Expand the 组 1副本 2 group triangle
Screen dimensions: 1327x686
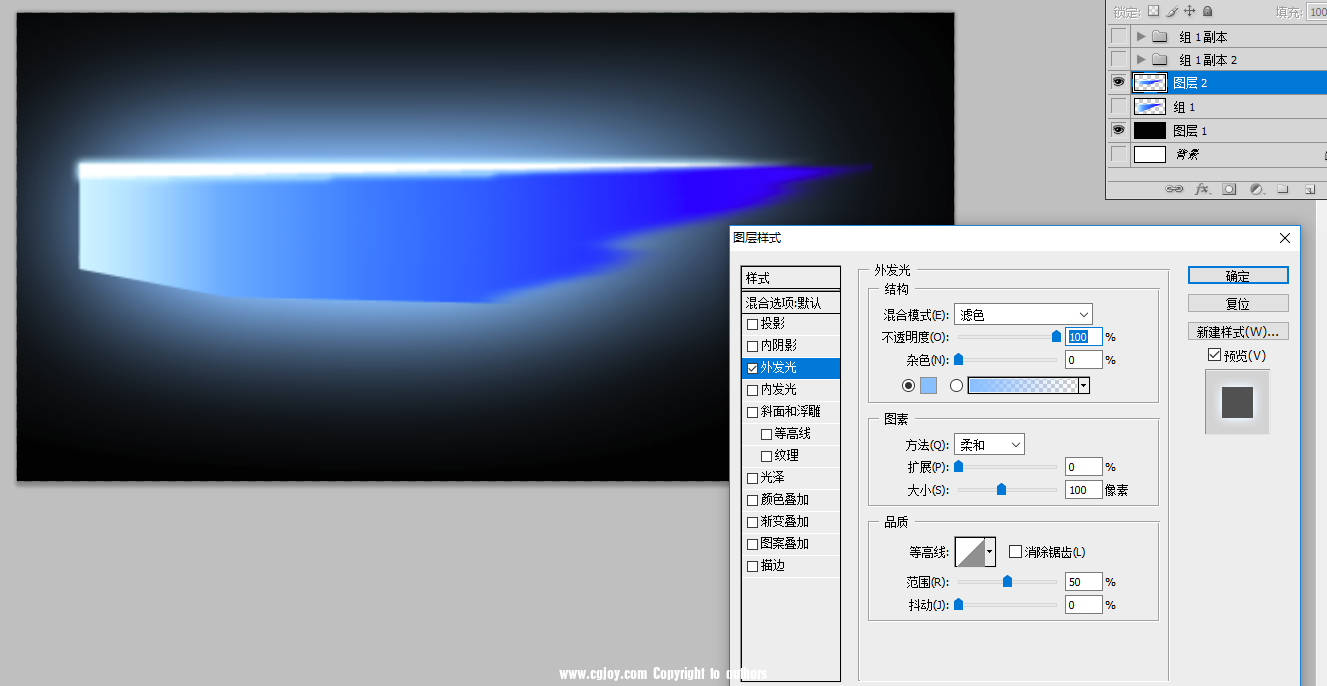pos(1141,59)
